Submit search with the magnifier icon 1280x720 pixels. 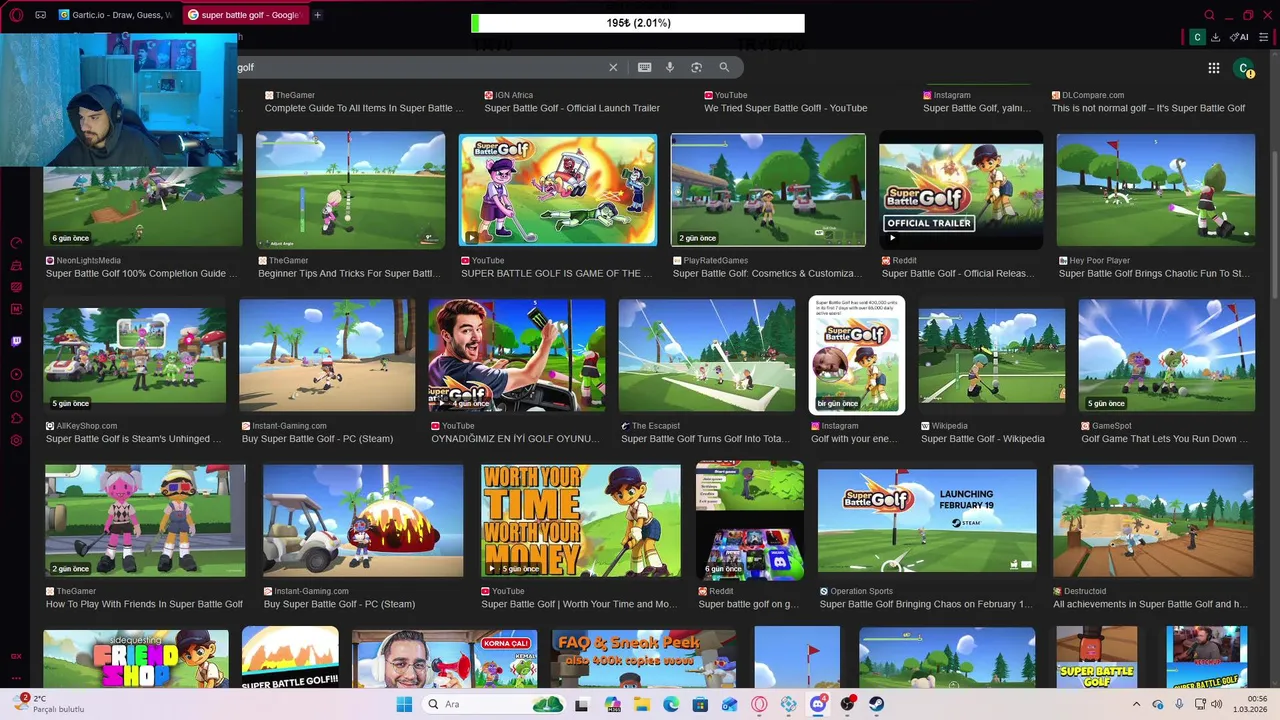724,67
